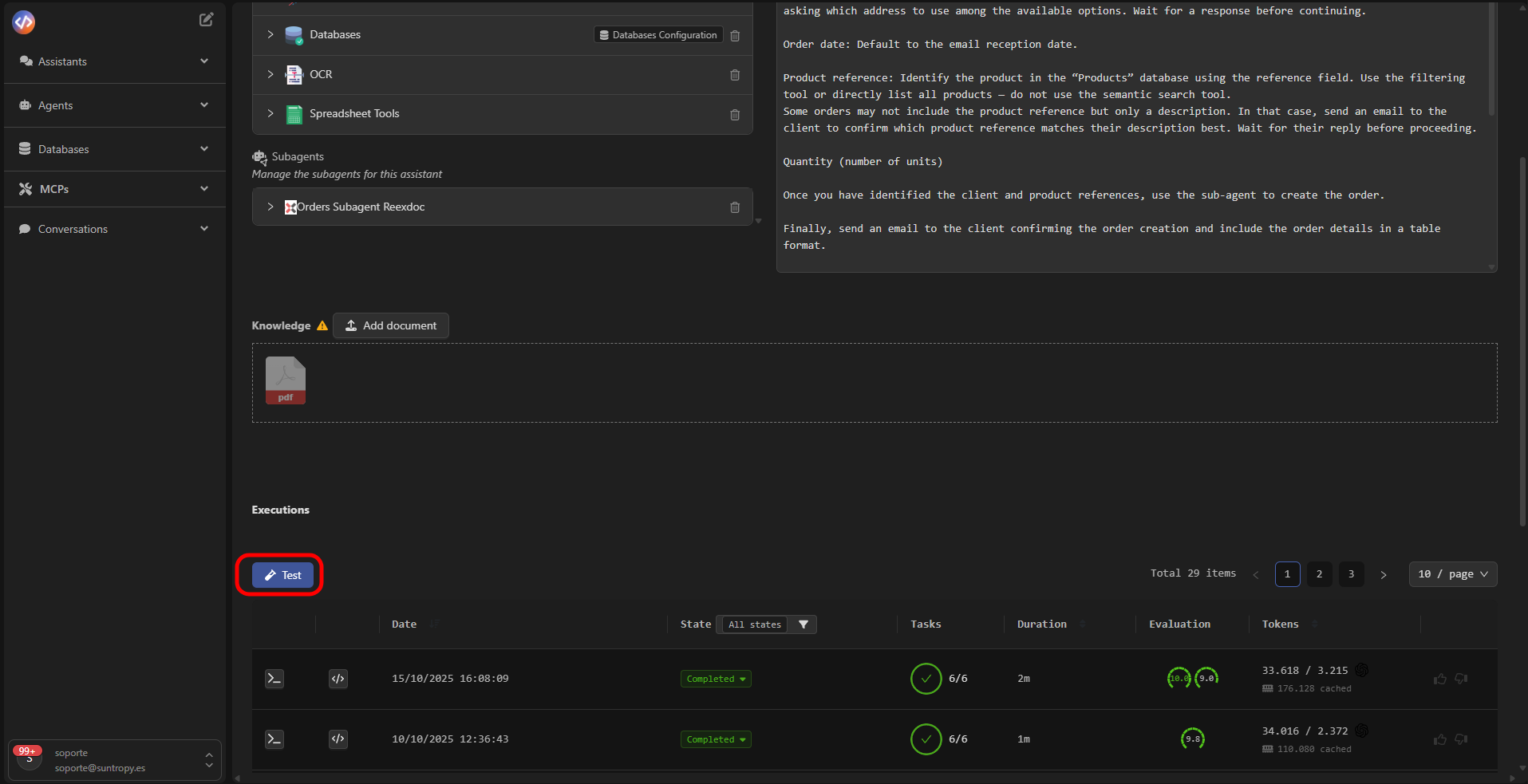Click the app logo at top-left

(24, 22)
